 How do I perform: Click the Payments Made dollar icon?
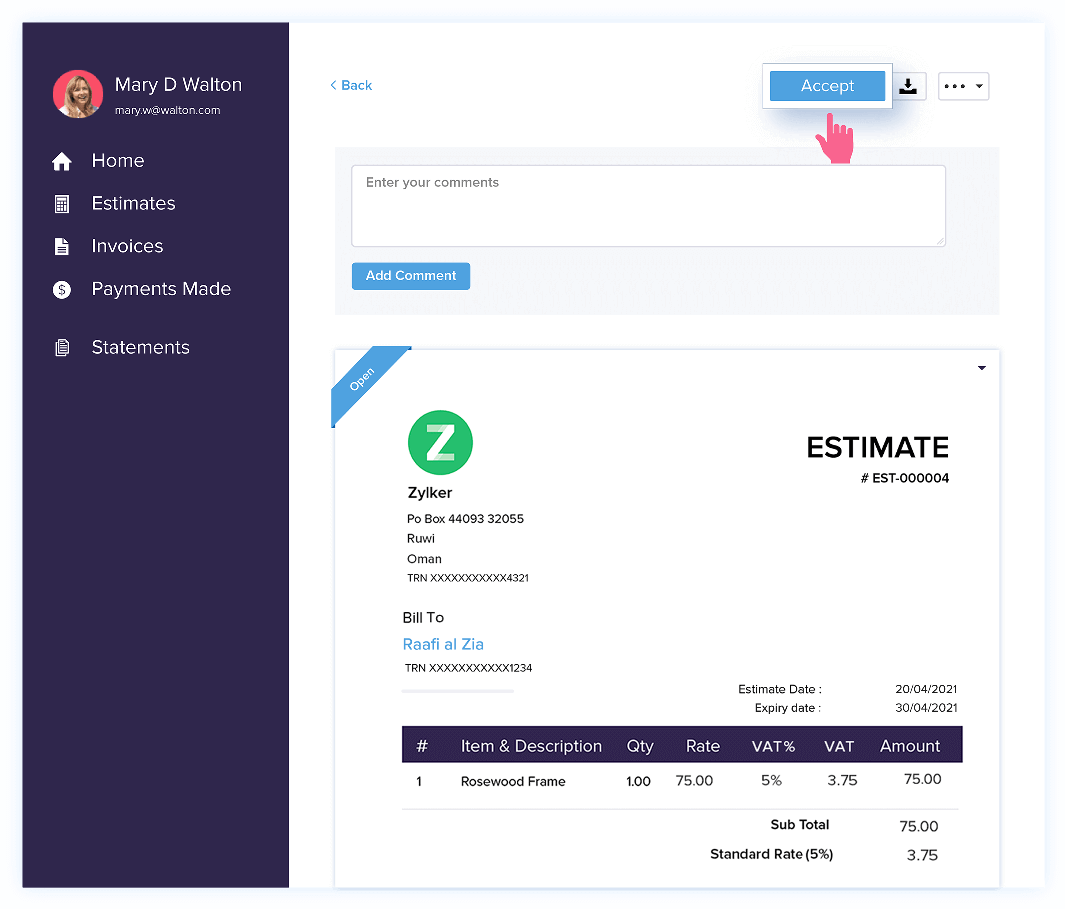62,290
